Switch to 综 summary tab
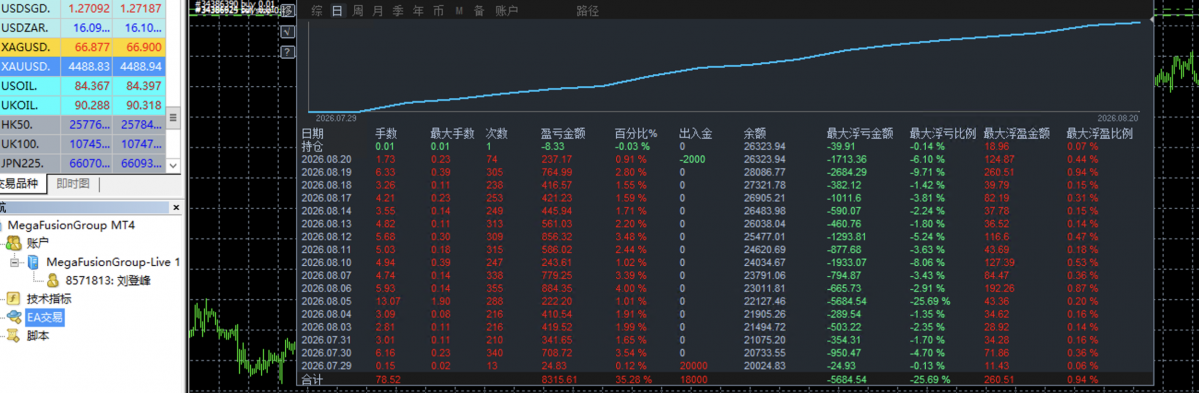This screenshot has width=1199, height=393. click(x=317, y=11)
